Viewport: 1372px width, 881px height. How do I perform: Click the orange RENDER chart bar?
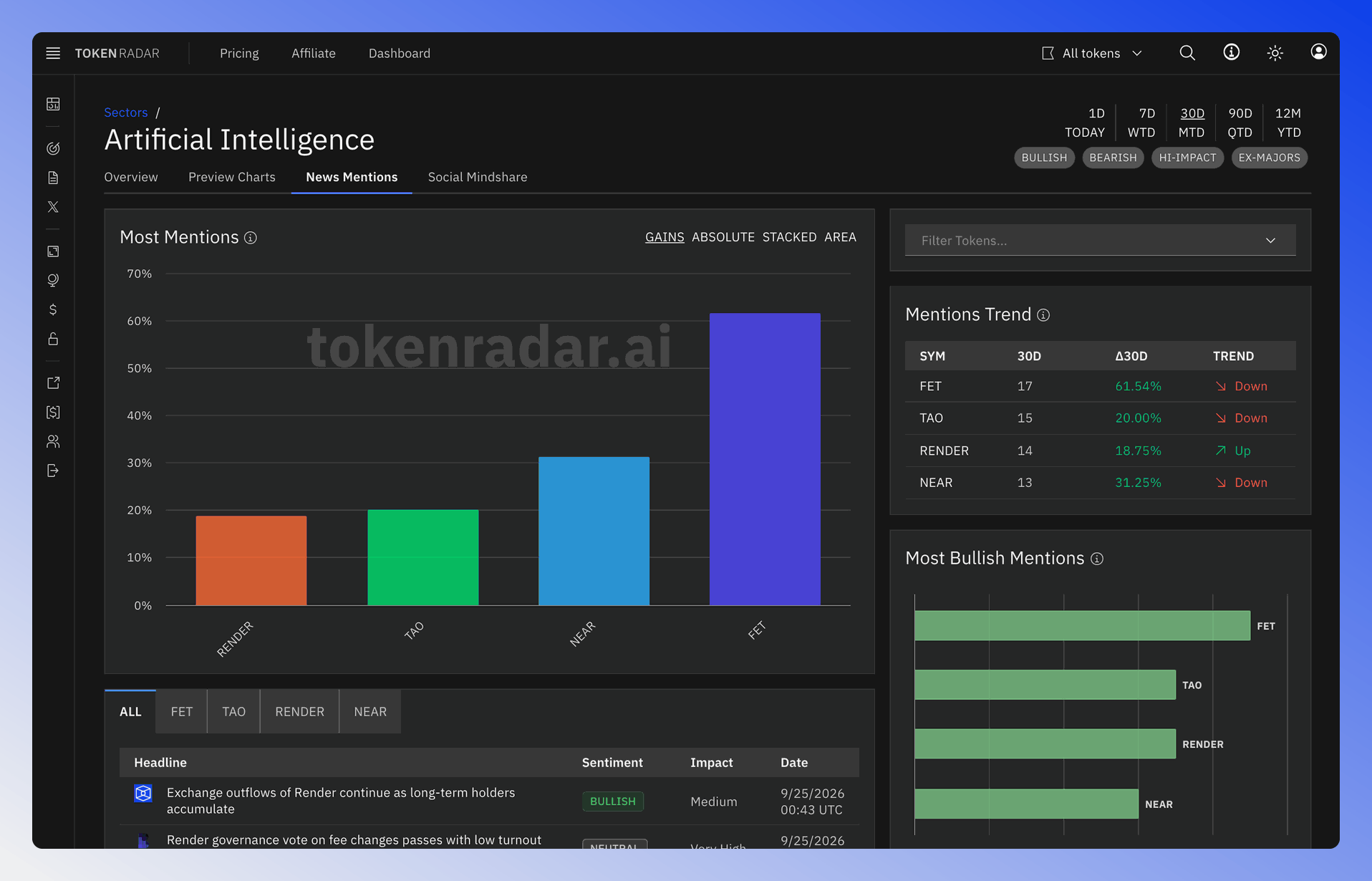251,561
